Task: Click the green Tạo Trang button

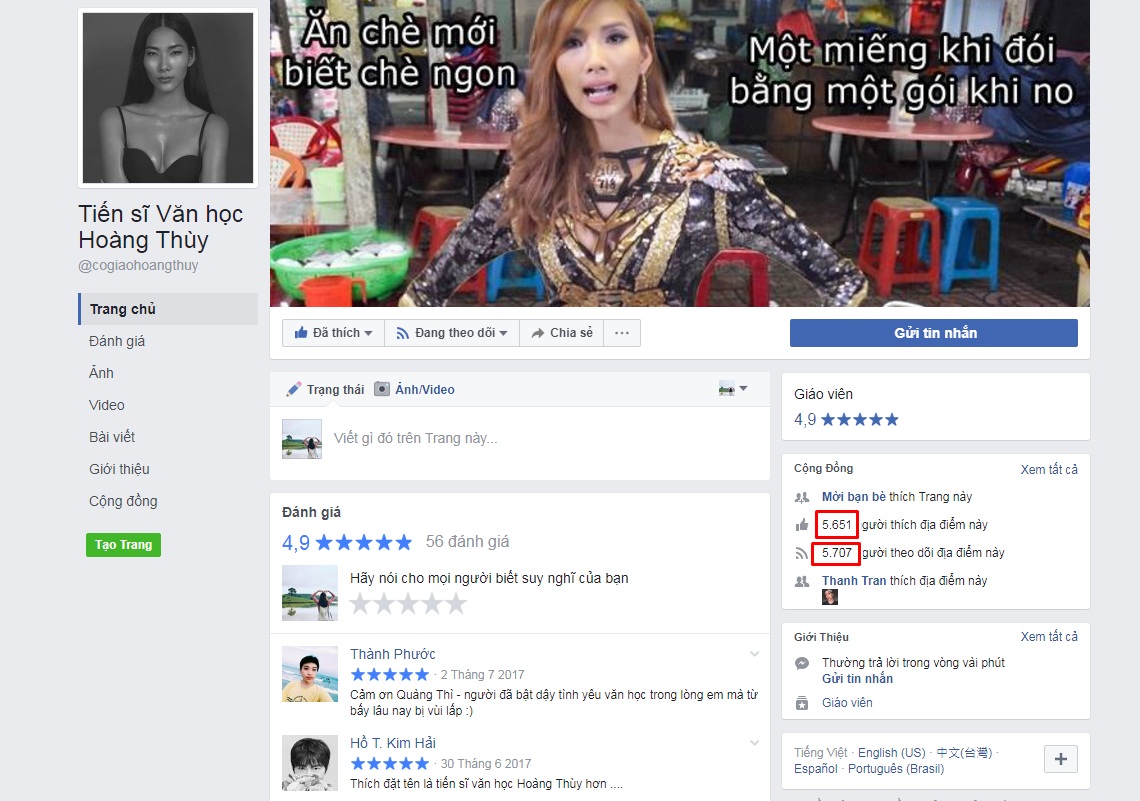Action: 123,545
